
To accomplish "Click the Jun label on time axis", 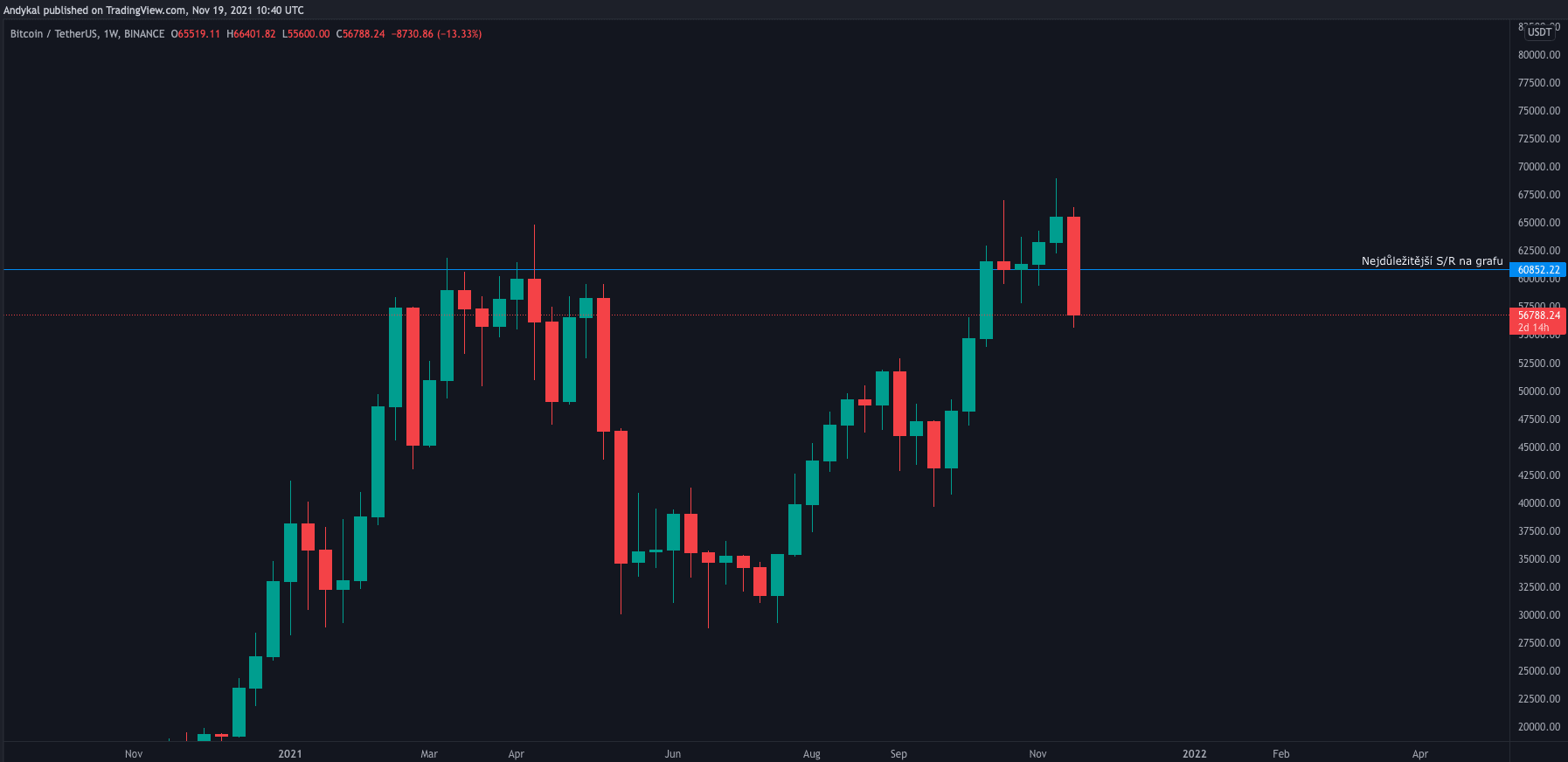I will [x=672, y=753].
